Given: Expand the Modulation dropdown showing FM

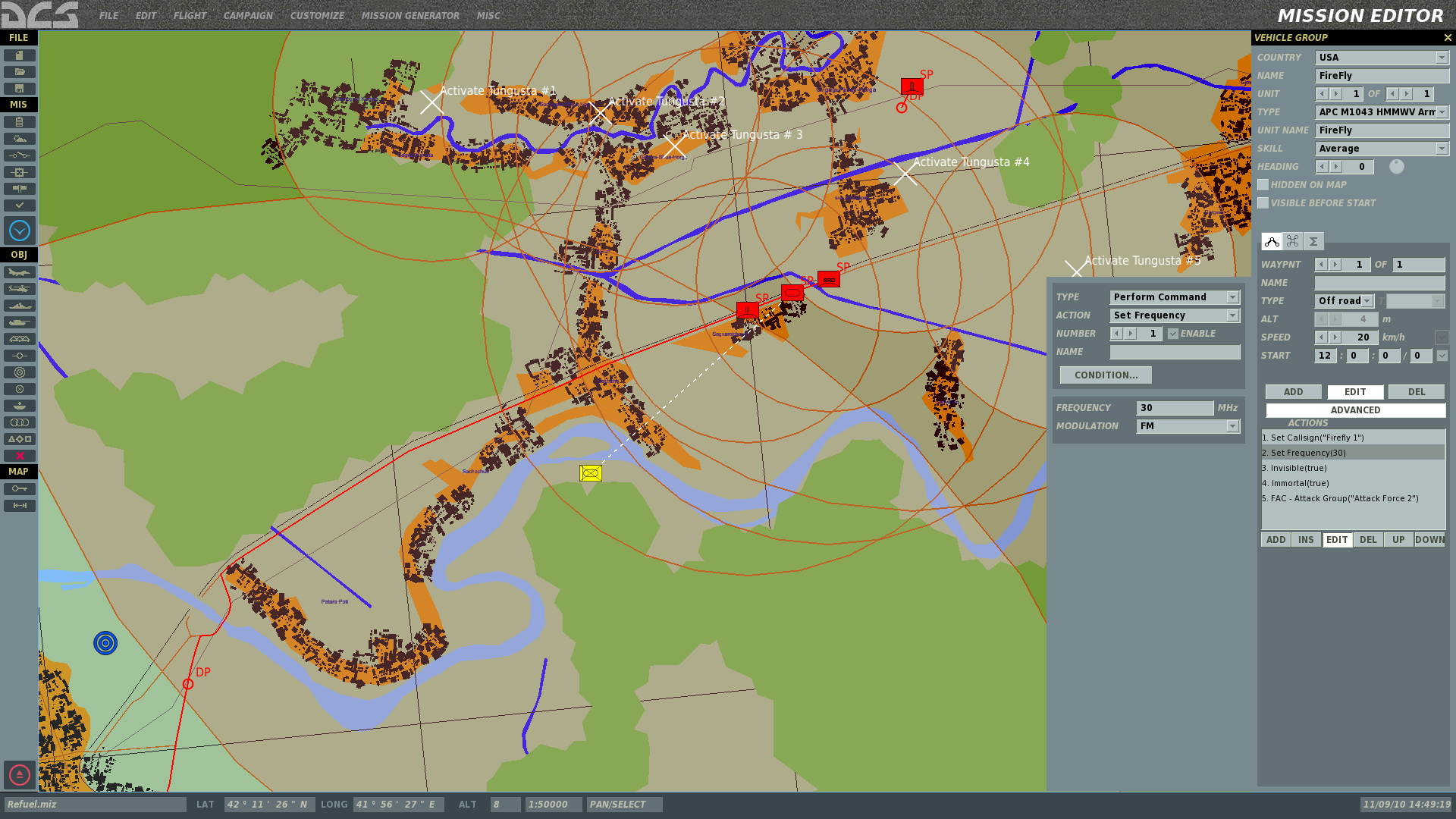Looking at the screenshot, I should pyautogui.click(x=1232, y=426).
